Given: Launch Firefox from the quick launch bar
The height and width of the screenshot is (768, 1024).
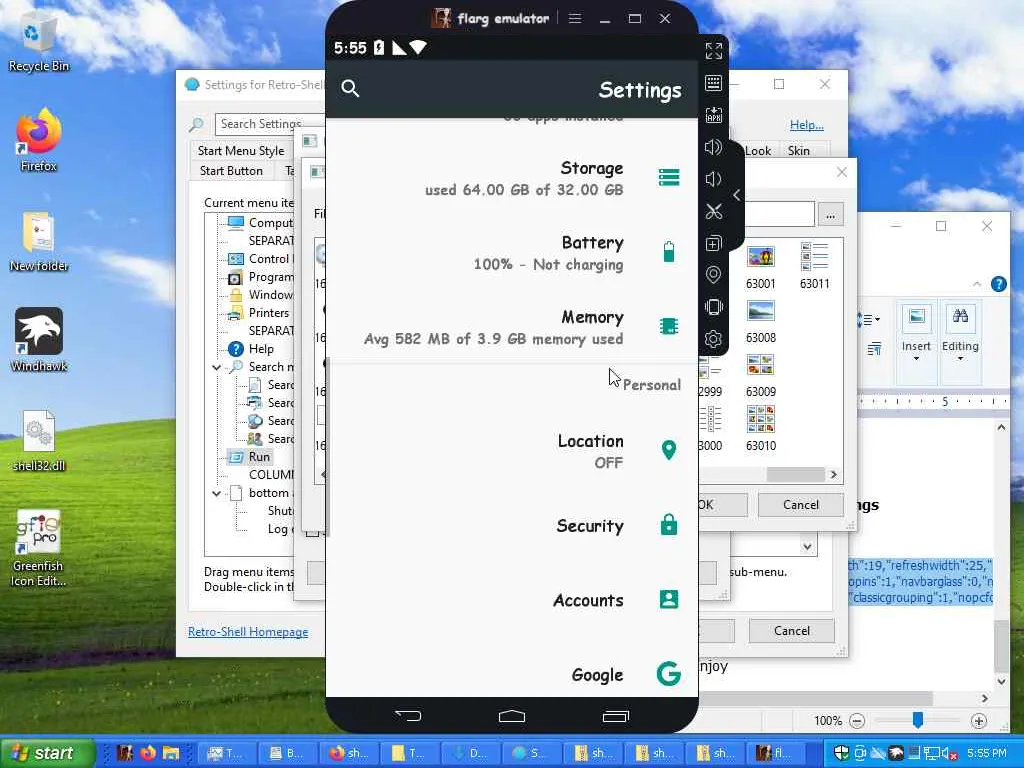Looking at the screenshot, I should tap(148, 753).
